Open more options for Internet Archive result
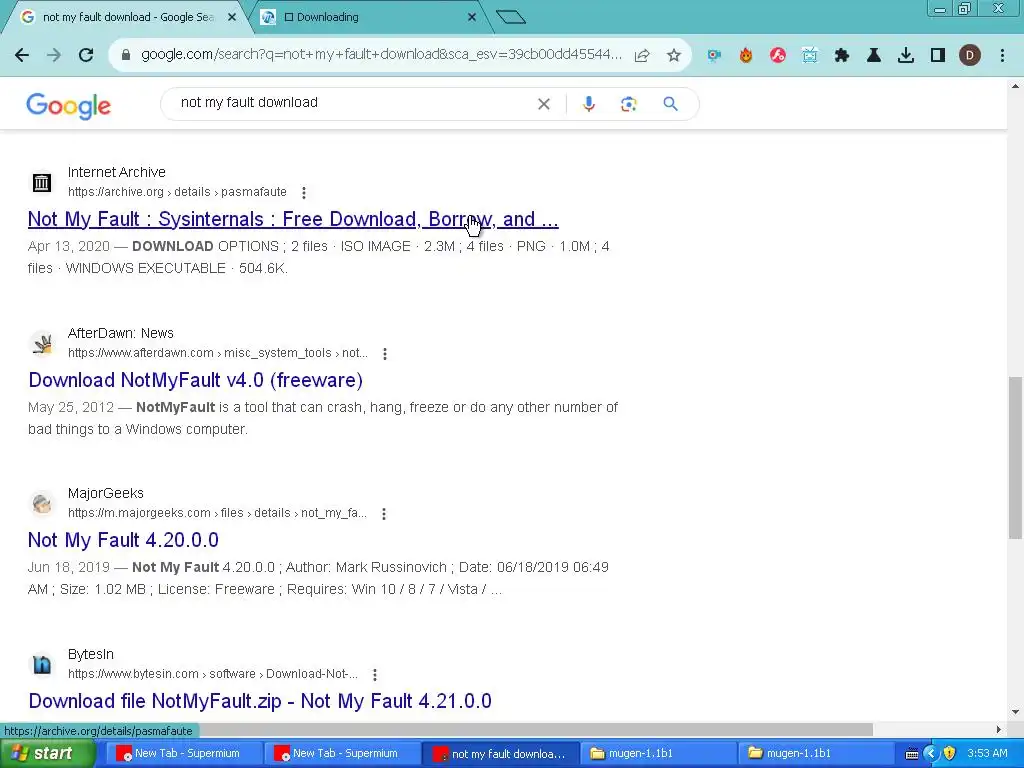 (304, 193)
